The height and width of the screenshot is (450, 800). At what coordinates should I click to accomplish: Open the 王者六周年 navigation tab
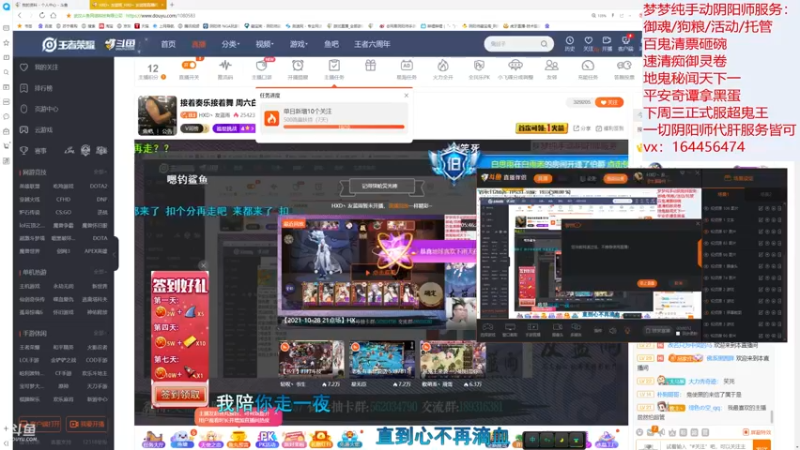372,44
